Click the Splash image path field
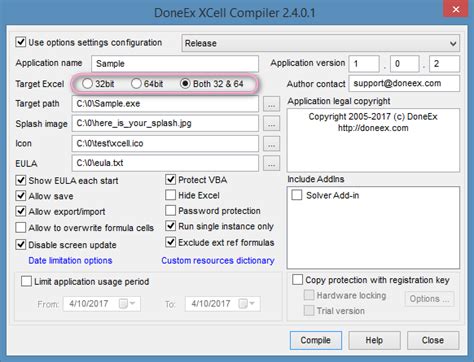This screenshot has width=474, height=362. (x=165, y=123)
